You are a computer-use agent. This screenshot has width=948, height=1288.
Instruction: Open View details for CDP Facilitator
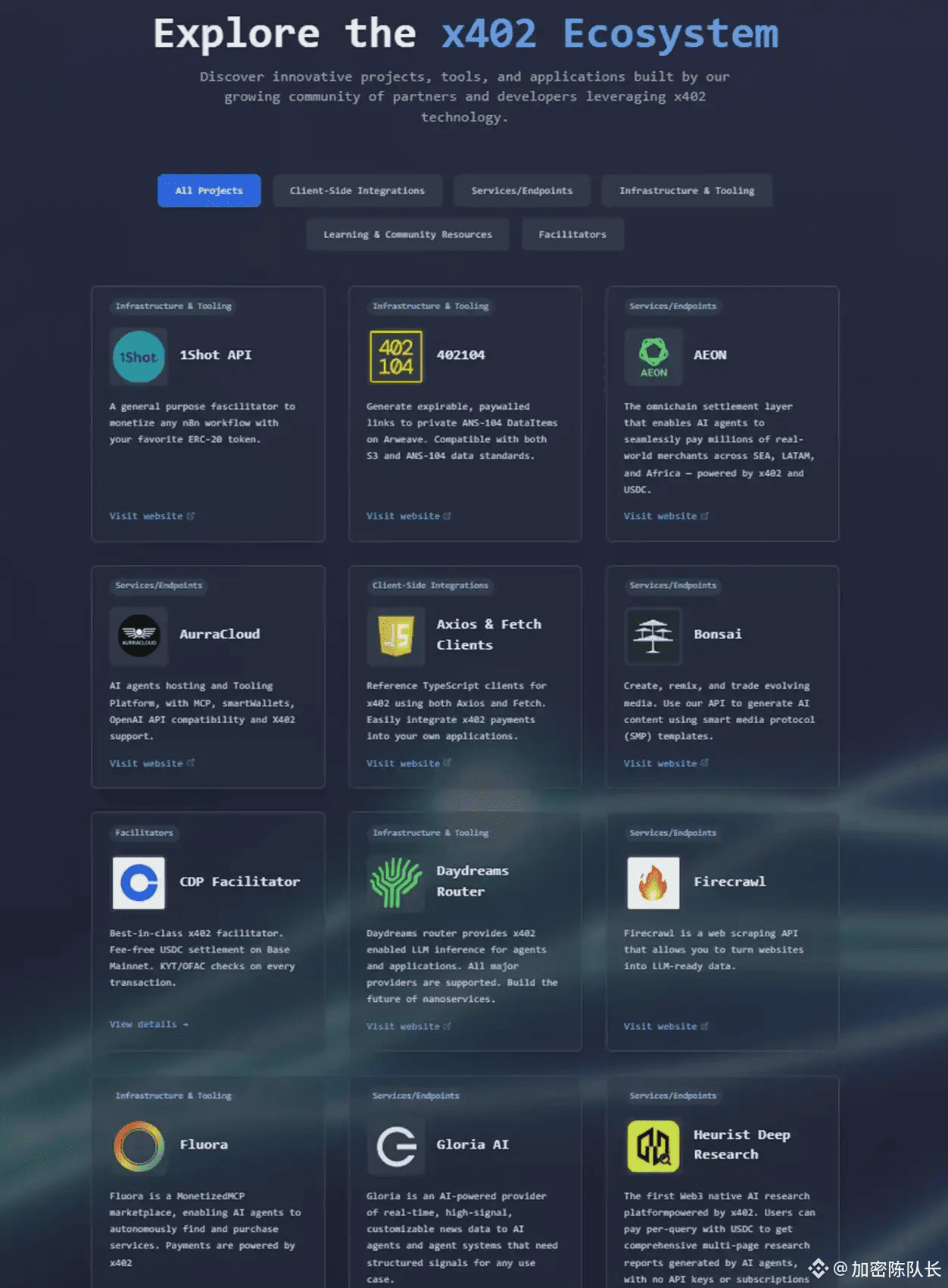click(x=148, y=1024)
